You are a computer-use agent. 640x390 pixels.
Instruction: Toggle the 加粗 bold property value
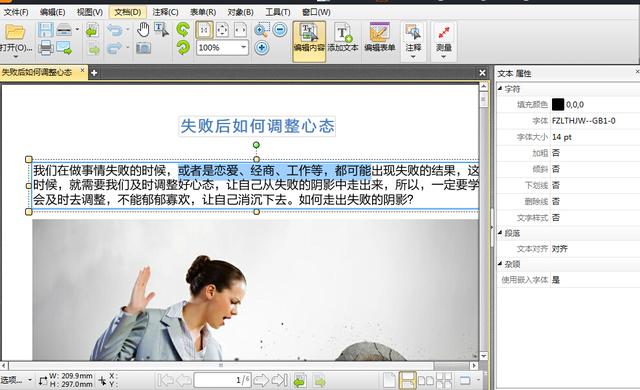tap(556, 153)
